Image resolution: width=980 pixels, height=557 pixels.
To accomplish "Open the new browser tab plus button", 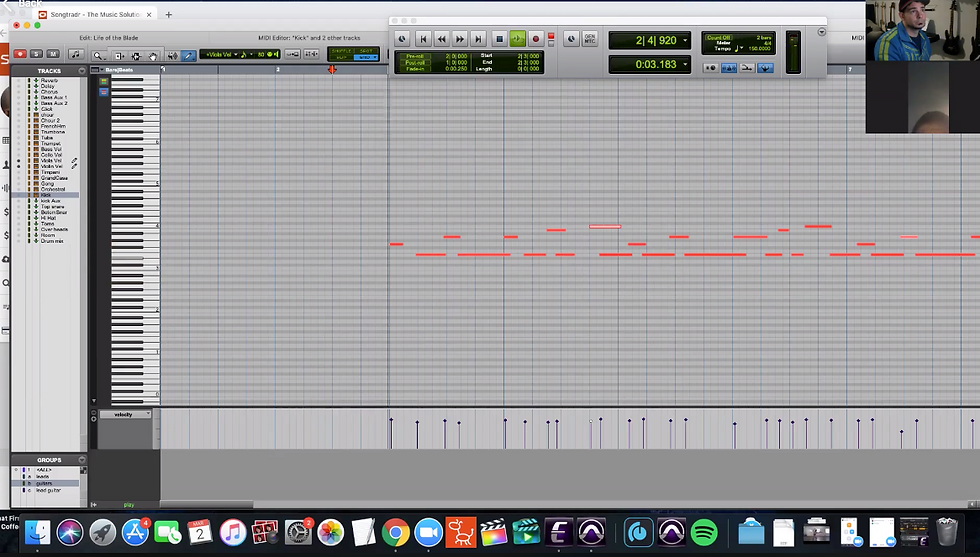I will (x=168, y=14).
